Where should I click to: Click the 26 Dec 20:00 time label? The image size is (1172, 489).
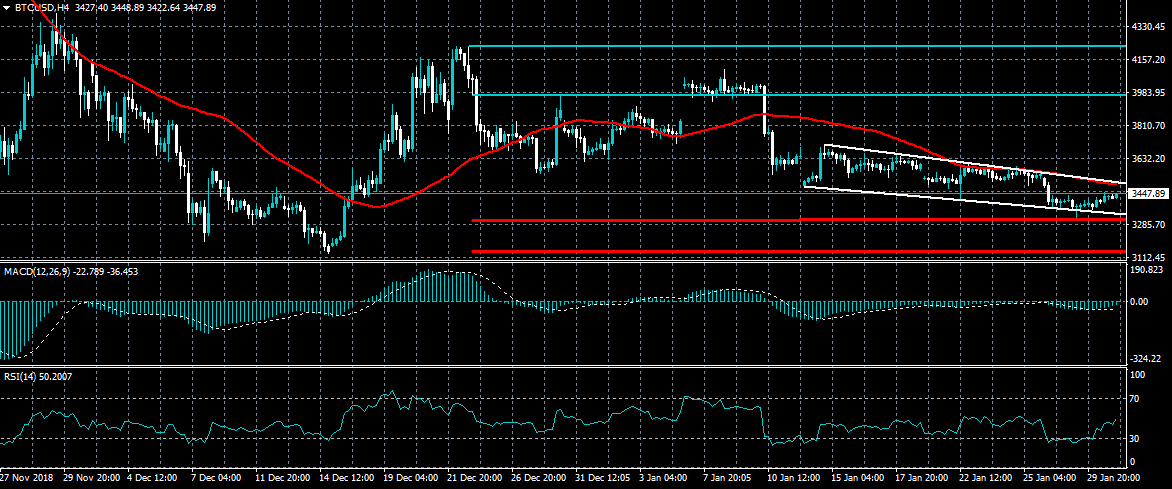coord(540,477)
